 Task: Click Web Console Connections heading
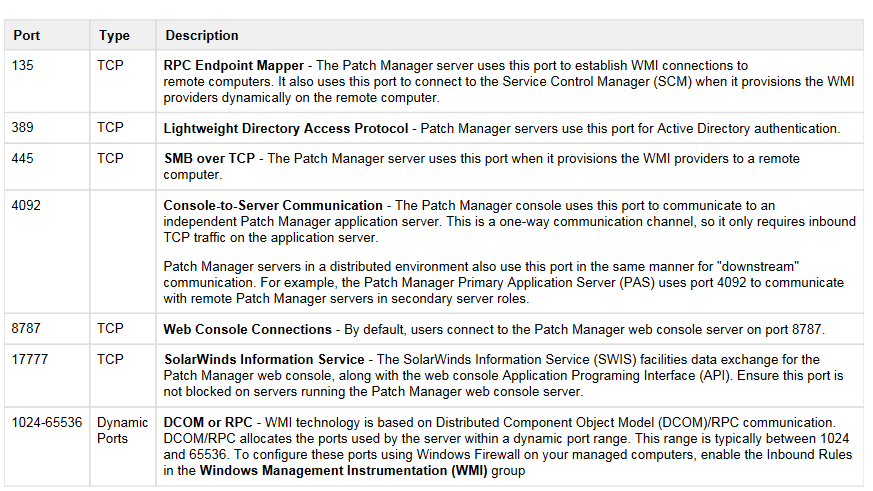[x=247, y=330]
